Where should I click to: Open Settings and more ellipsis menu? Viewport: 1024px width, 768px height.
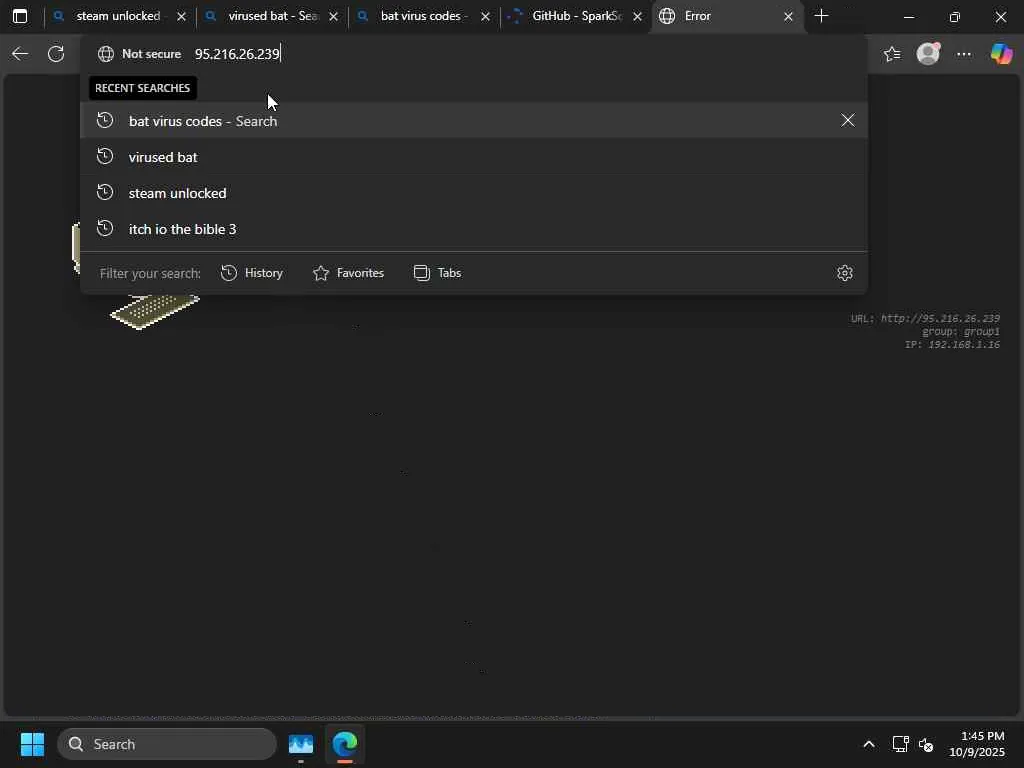pos(964,54)
